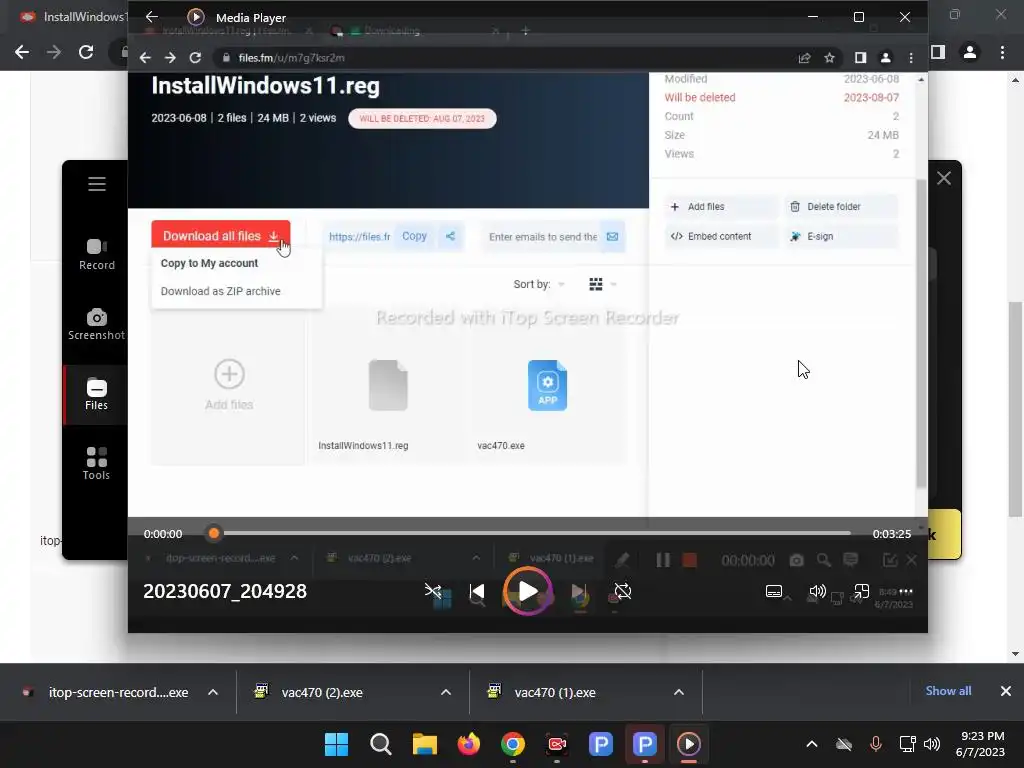Play the video in Media Player

(527, 591)
